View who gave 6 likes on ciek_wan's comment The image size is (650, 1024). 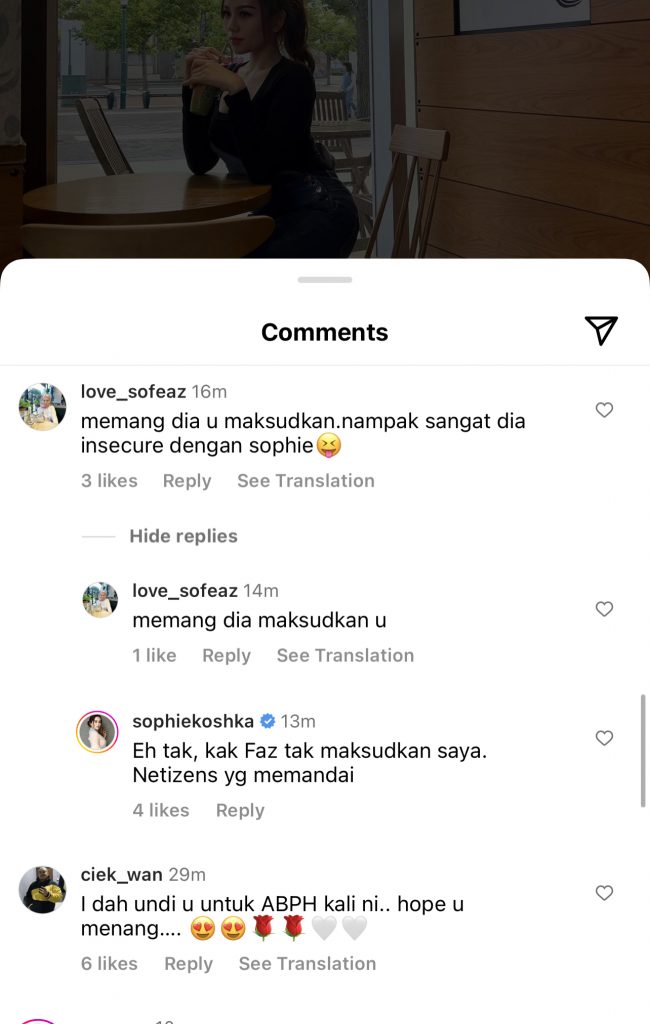pyautogui.click(x=109, y=964)
